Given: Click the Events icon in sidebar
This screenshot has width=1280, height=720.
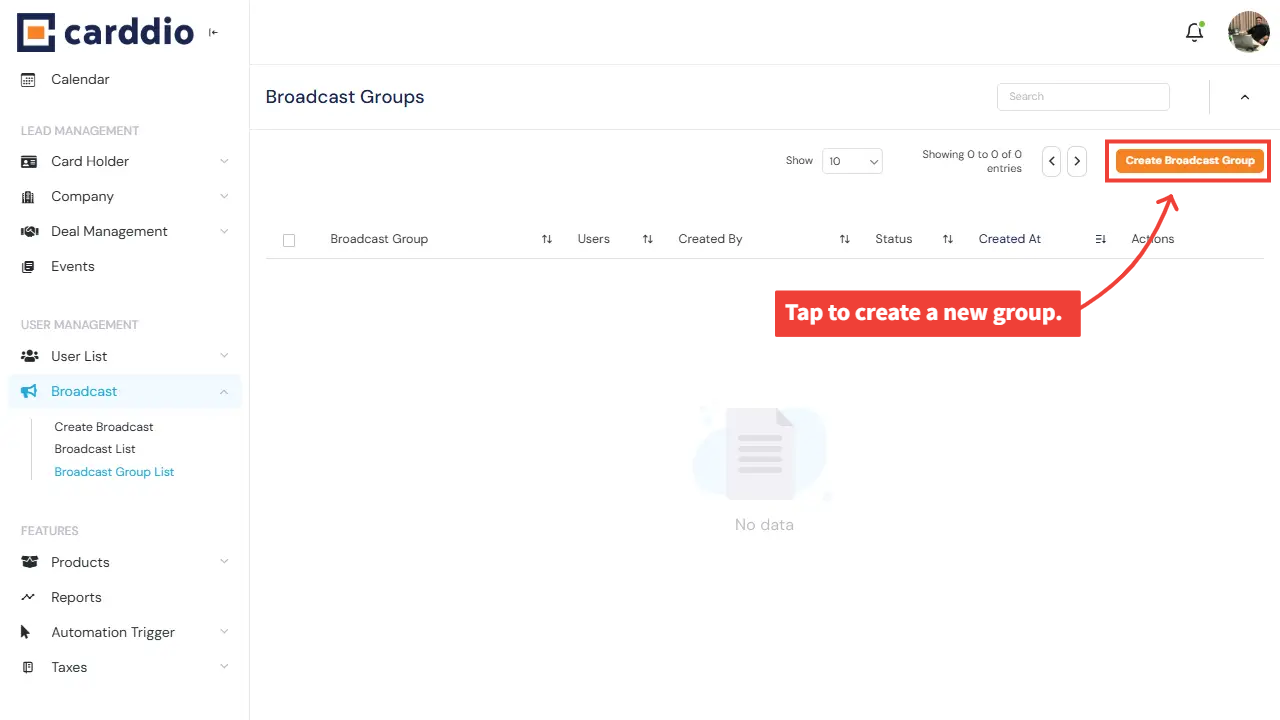Looking at the screenshot, I should (x=29, y=266).
